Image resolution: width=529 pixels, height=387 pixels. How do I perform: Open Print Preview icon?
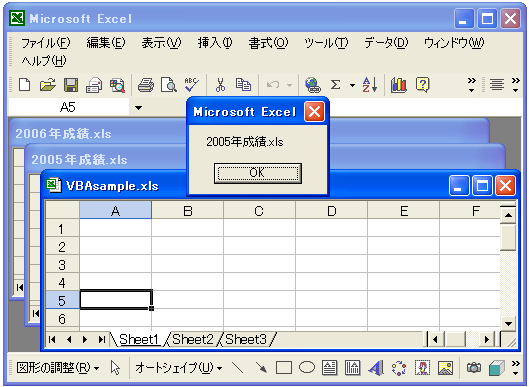[x=169, y=85]
